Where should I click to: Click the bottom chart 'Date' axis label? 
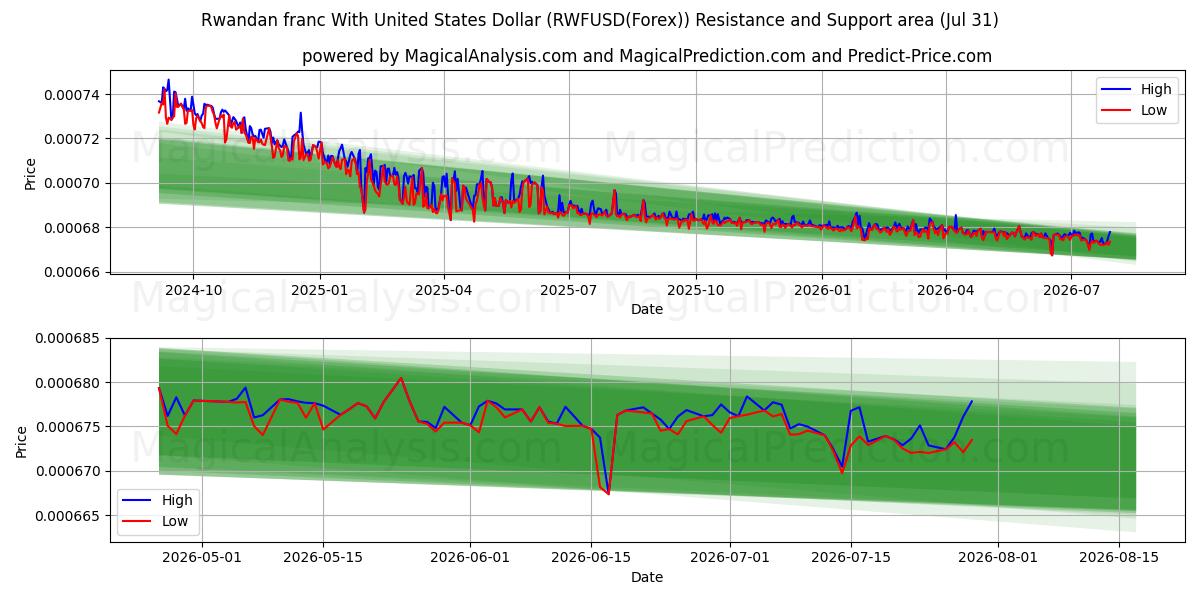(x=647, y=577)
